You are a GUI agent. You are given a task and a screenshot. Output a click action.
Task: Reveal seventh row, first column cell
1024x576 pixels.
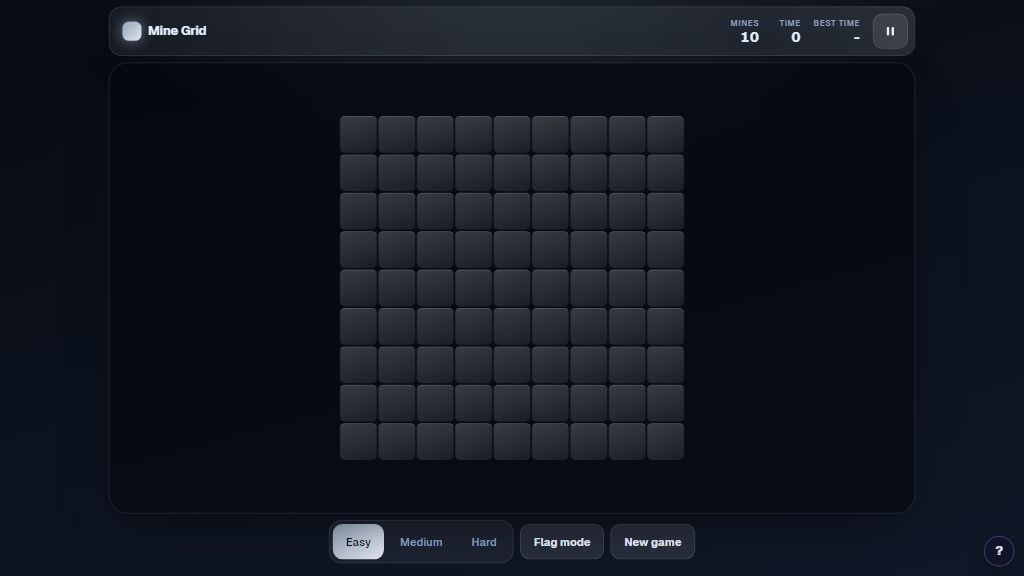tap(359, 364)
